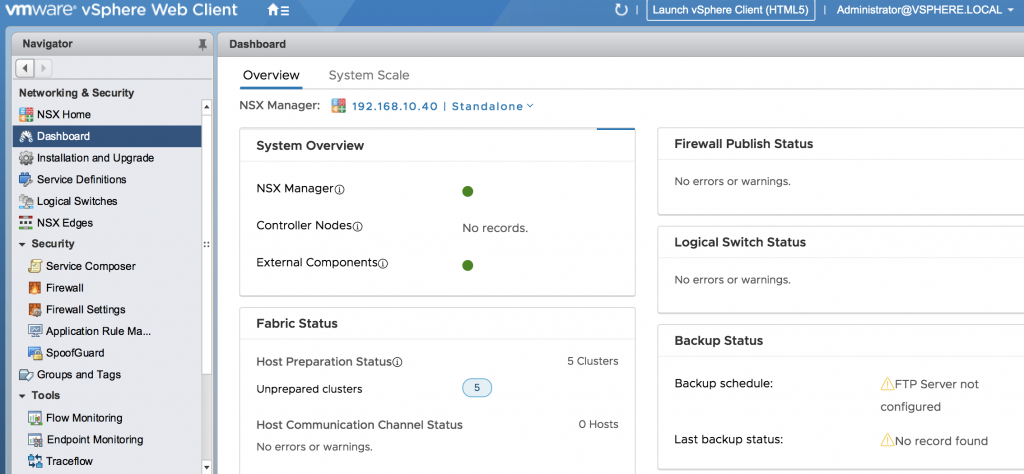Open Logical Switches in Navigator

point(77,201)
